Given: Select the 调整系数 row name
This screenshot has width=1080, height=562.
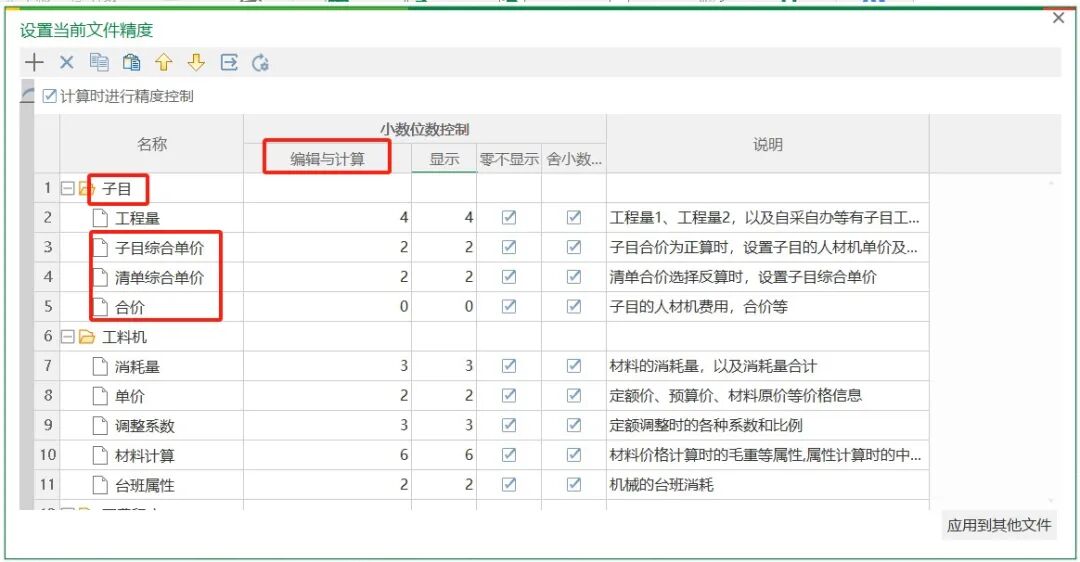Looking at the screenshot, I should (145, 426).
